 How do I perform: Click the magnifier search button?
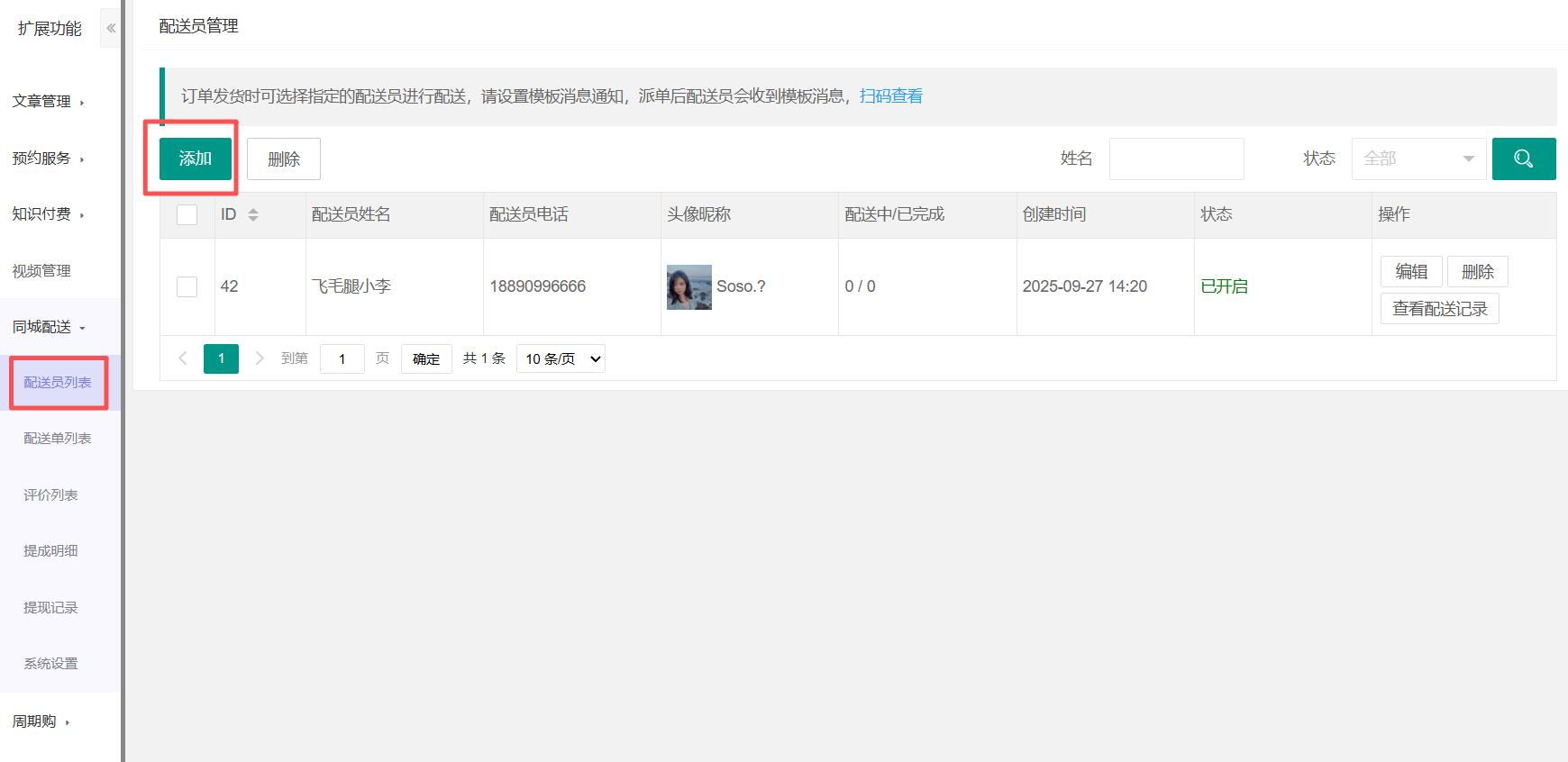coord(1523,159)
